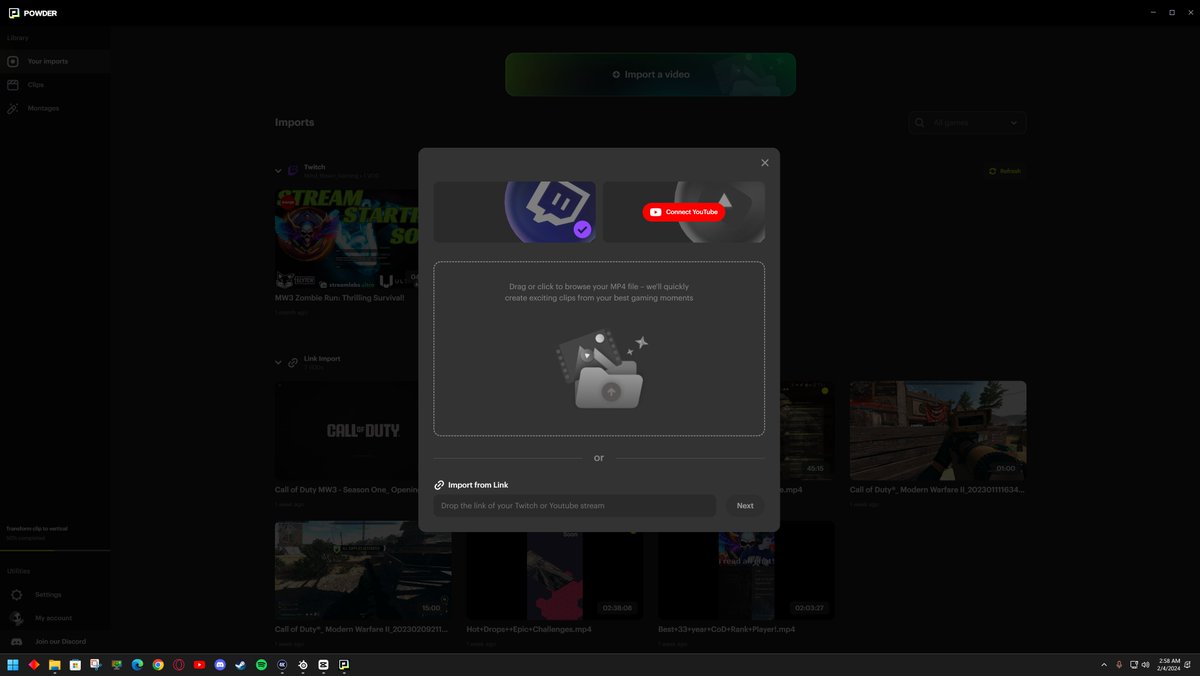
Task: Click the 'MW3 Zombie Run: Thrilling Survival!' title
Action: (x=340, y=298)
